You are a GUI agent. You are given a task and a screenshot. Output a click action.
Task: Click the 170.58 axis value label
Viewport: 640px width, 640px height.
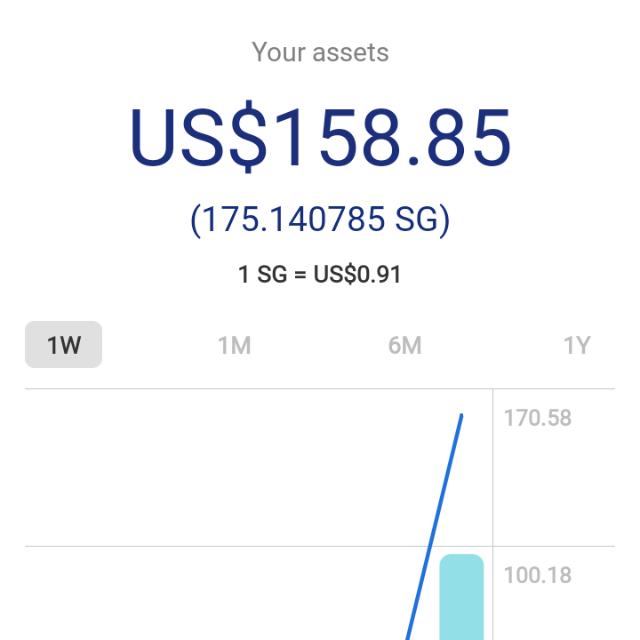(537, 418)
